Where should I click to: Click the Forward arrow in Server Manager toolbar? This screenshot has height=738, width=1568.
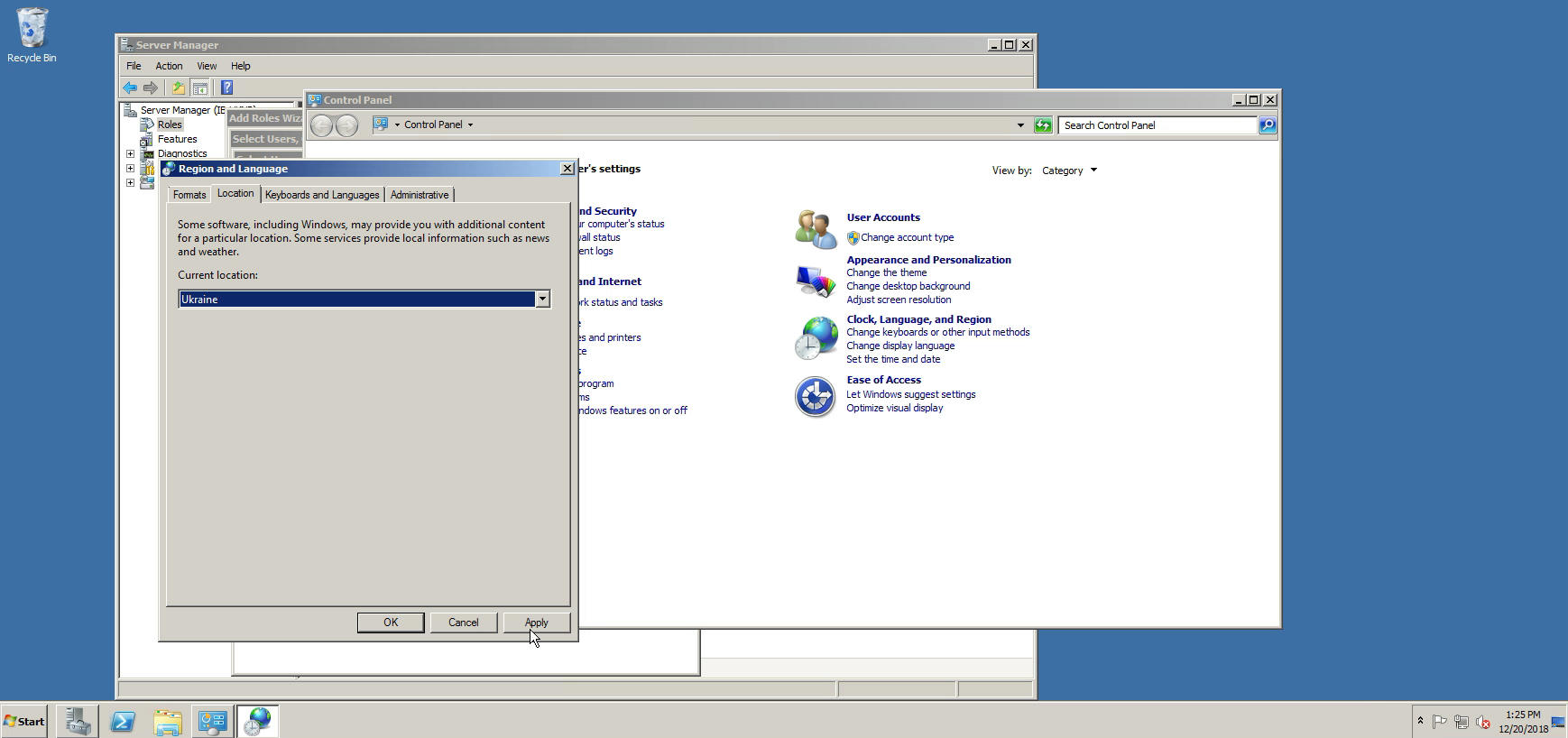pos(151,88)
